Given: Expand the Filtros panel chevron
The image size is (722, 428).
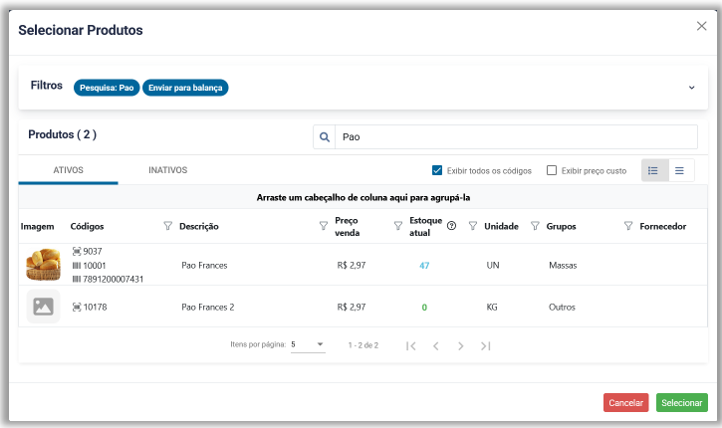Looking at the screenshot, I should click(x=691, y=87).
